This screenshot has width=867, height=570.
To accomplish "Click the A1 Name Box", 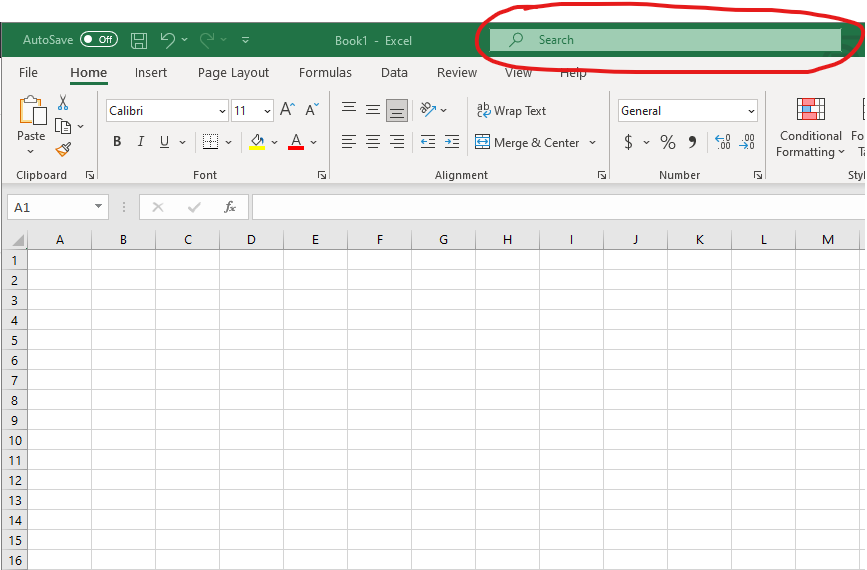I will pos(50,207).
